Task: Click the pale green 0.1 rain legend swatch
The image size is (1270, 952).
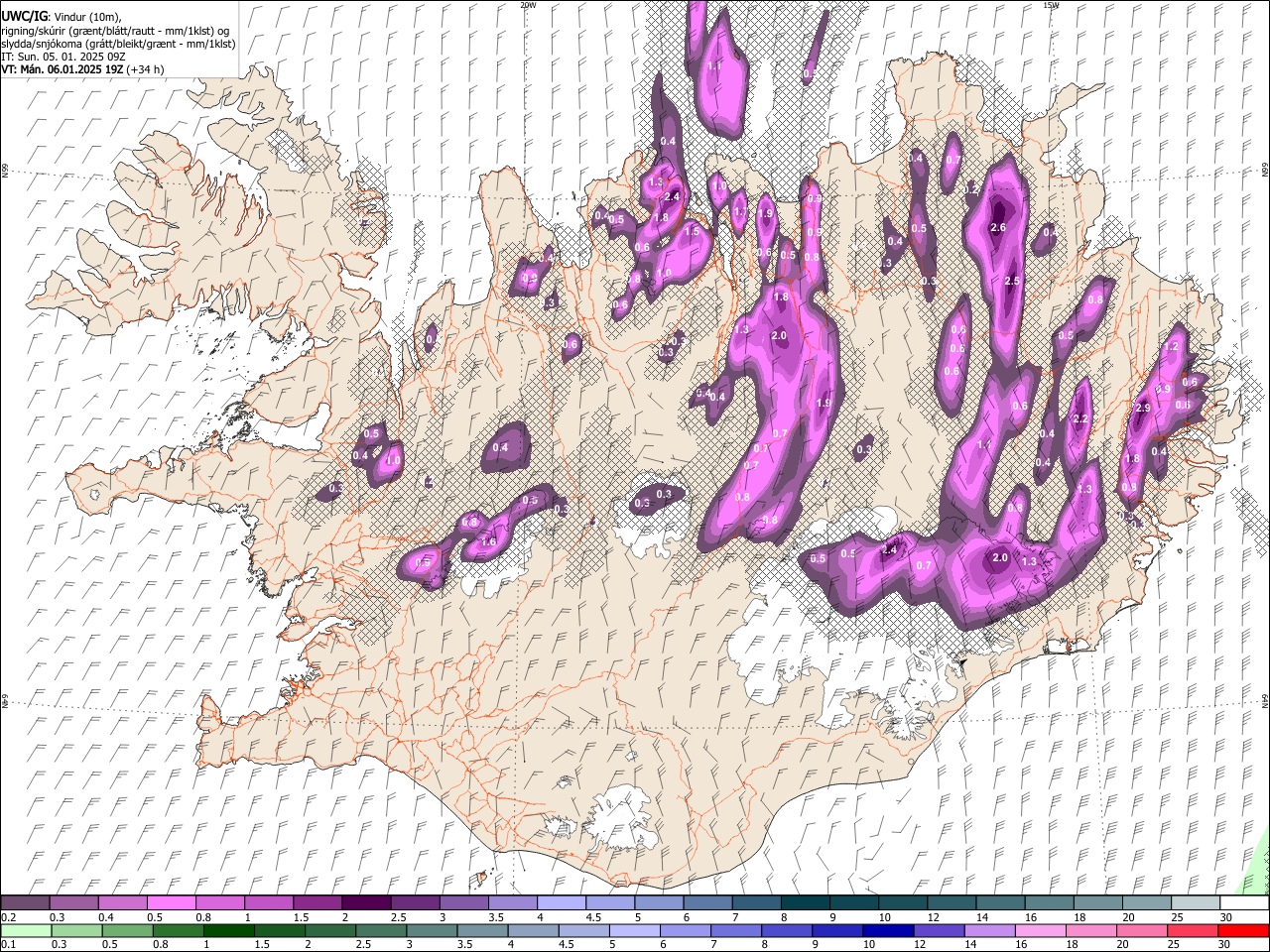Action: tap(25, 931)
